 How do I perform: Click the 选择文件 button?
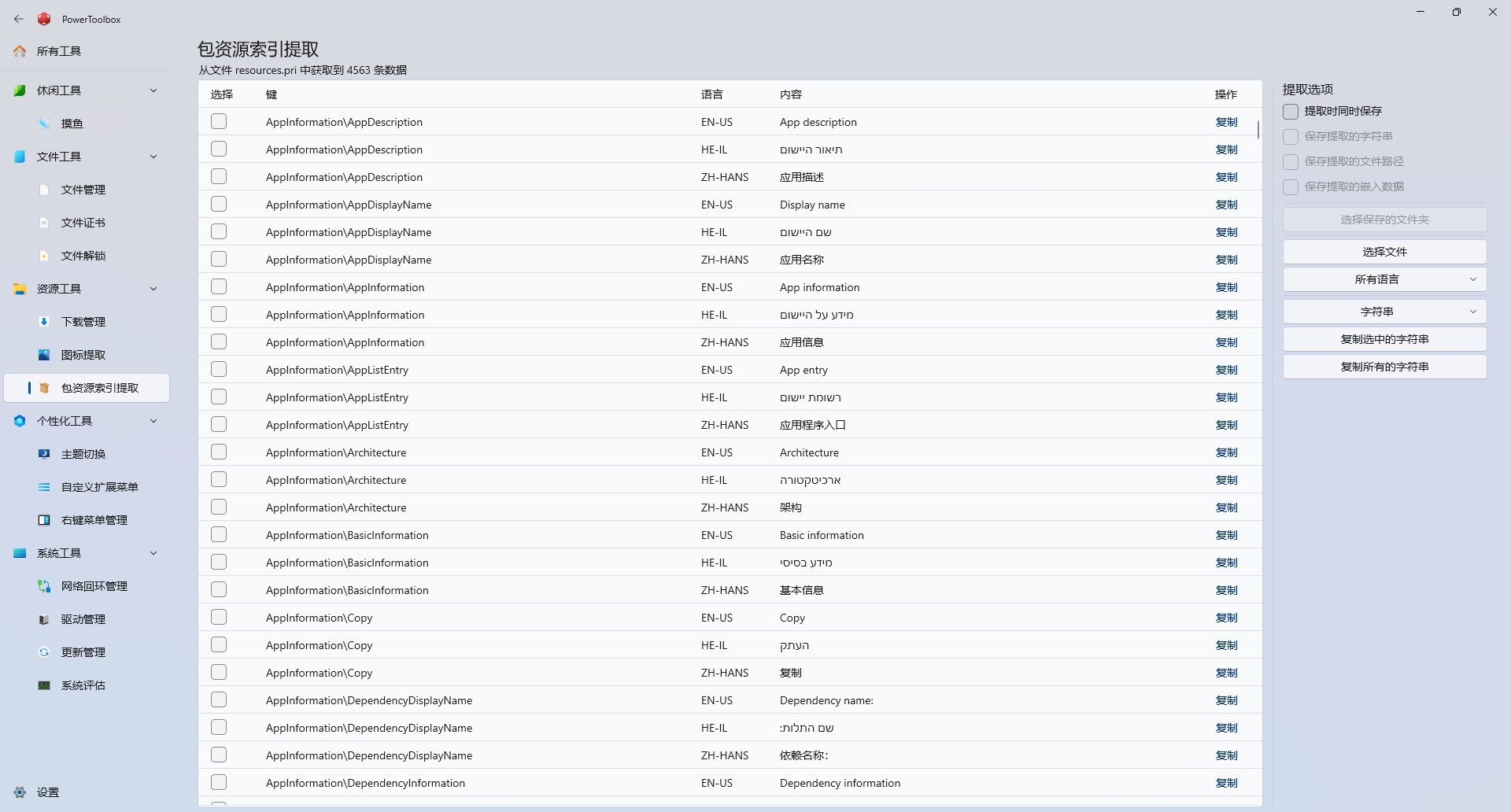[1384, 252]
